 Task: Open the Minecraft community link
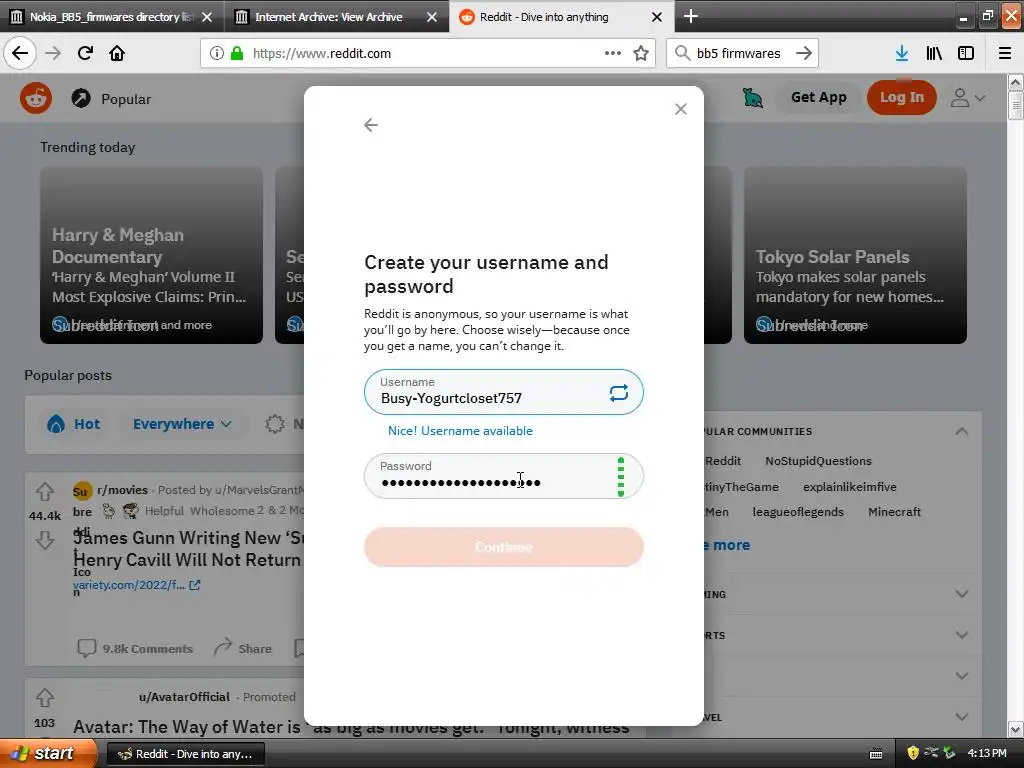tap(894, 512)
